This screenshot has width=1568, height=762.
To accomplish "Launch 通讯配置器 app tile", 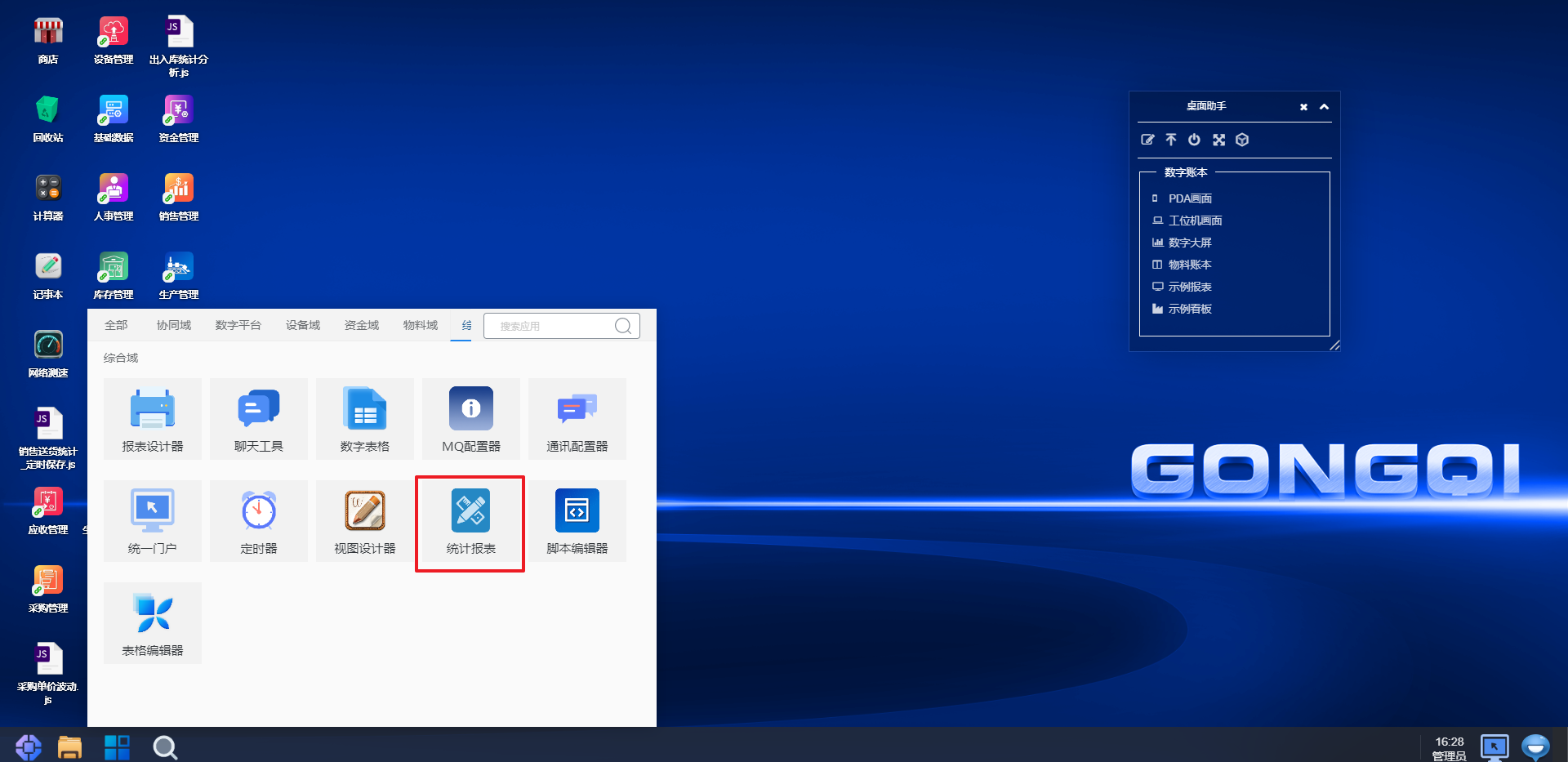I will [x=577, y=419].
